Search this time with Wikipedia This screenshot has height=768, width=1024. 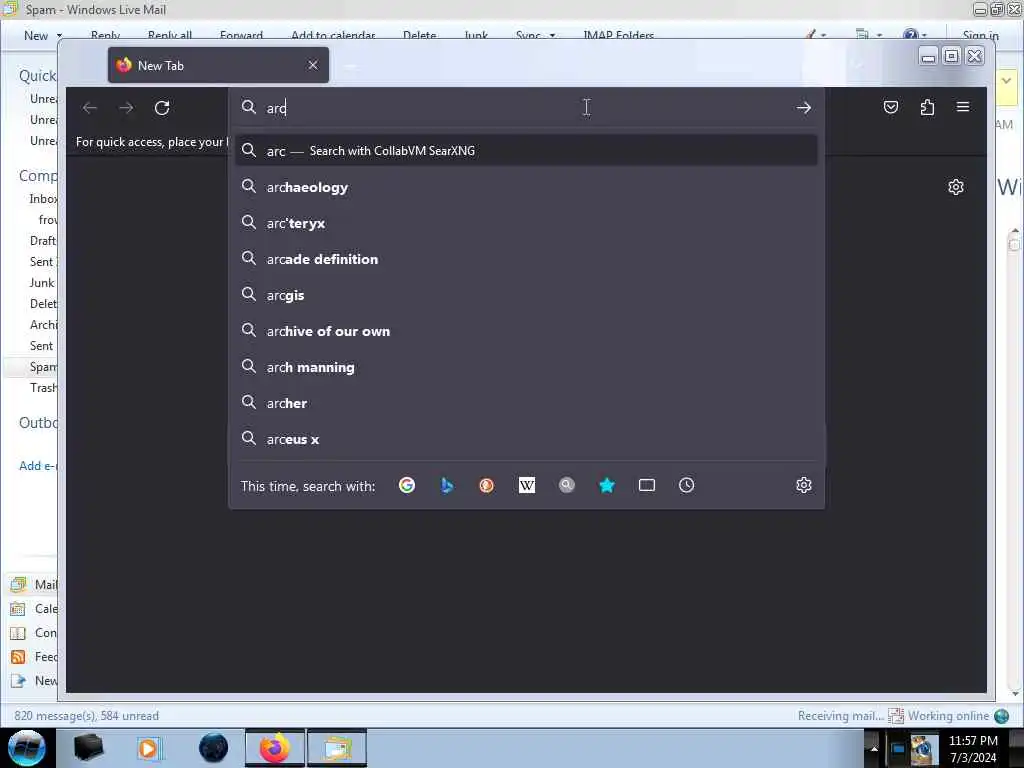526,485
